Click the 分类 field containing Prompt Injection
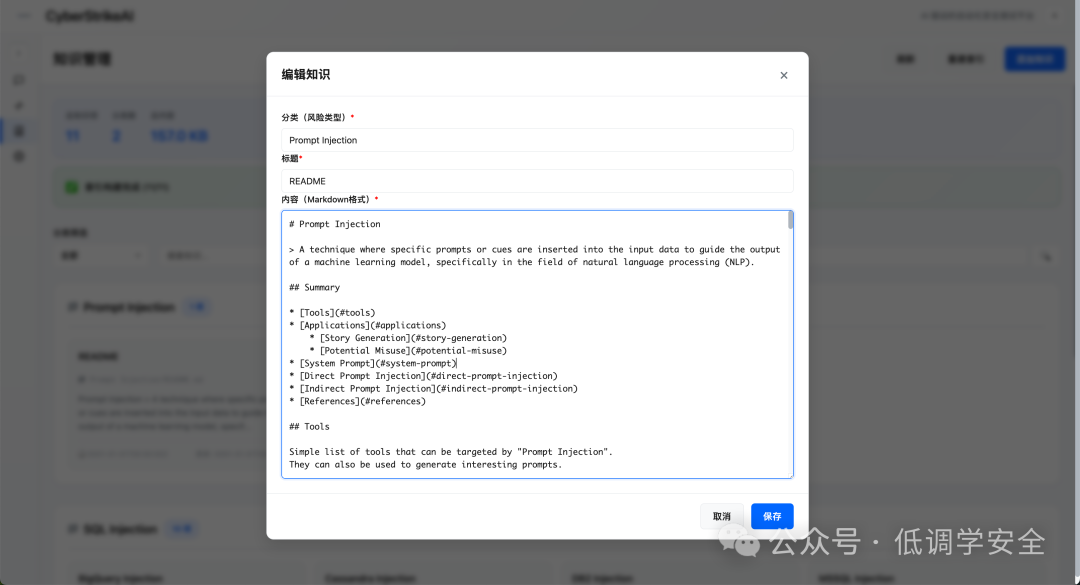The height and width of the screenshot is (585, 1080). [x=537, y=140]
